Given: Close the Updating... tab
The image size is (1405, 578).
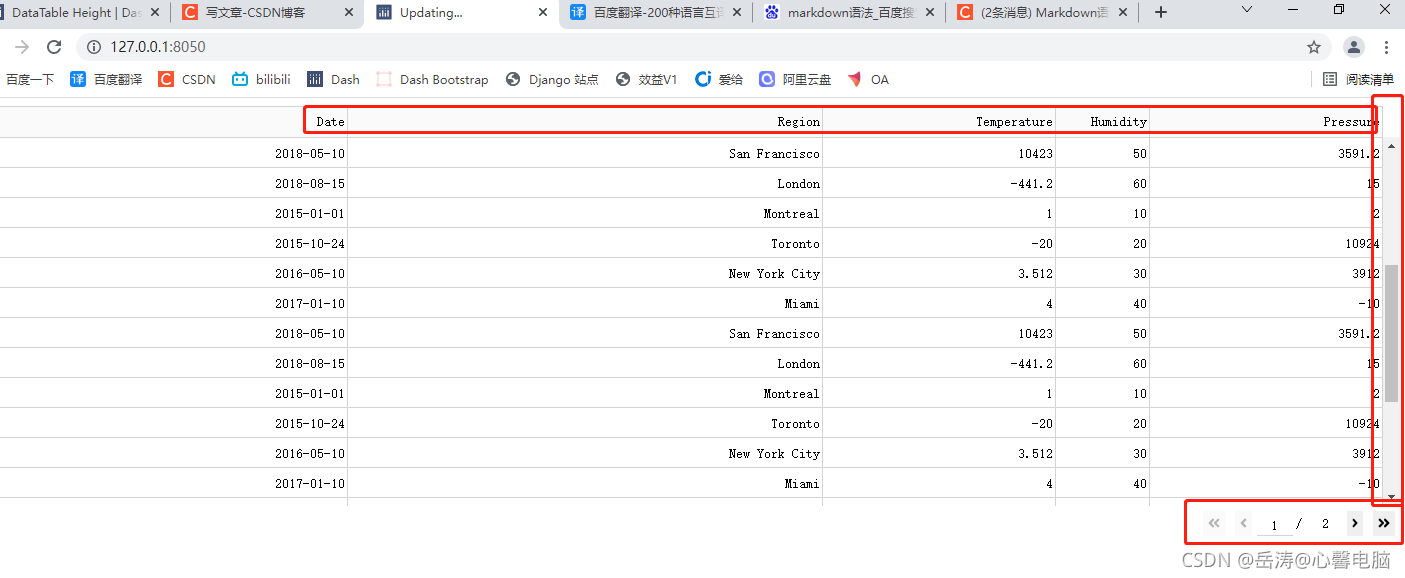Looking at the screenshot, I should pyautogui.click(x=542, y=13).
